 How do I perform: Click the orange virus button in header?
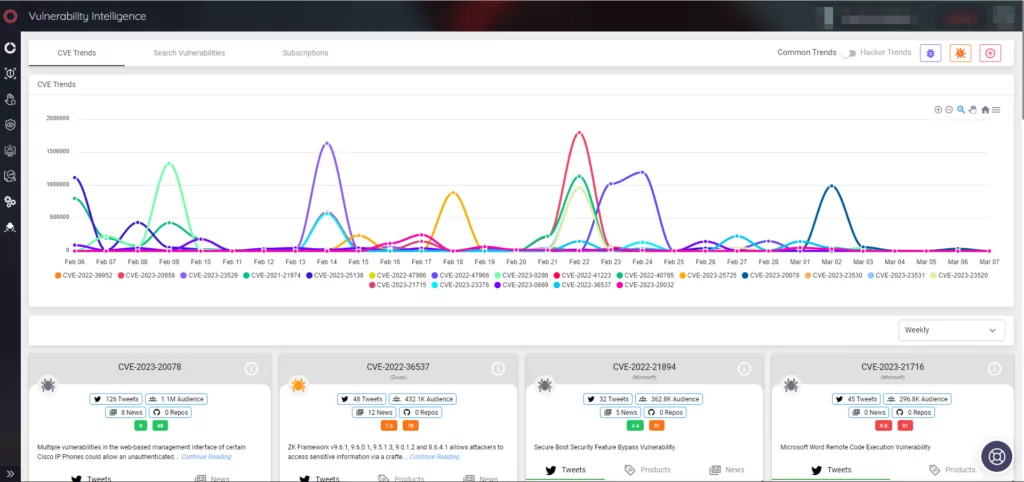960,53
